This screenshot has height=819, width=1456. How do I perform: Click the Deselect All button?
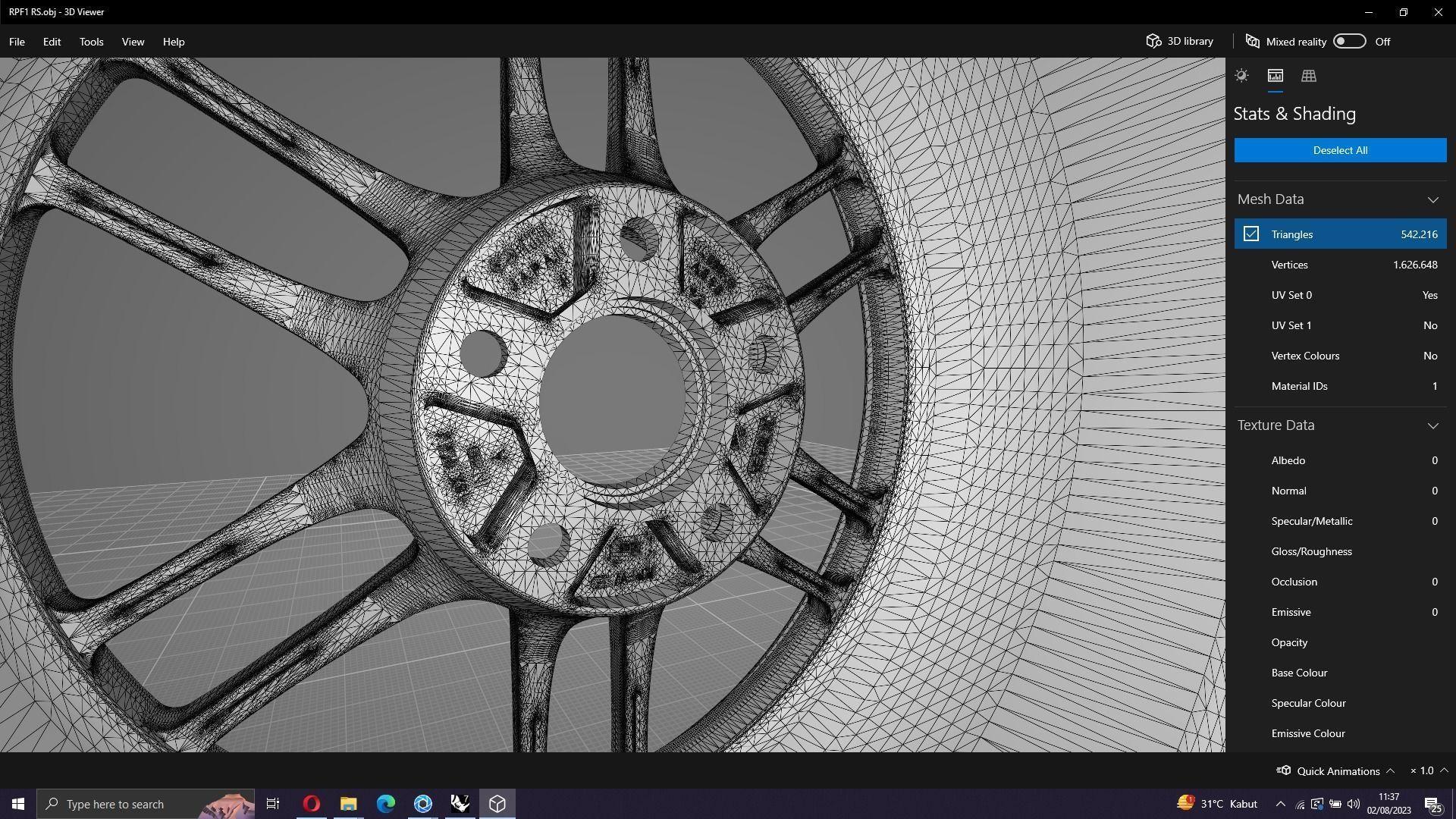tap(1340, 150)
